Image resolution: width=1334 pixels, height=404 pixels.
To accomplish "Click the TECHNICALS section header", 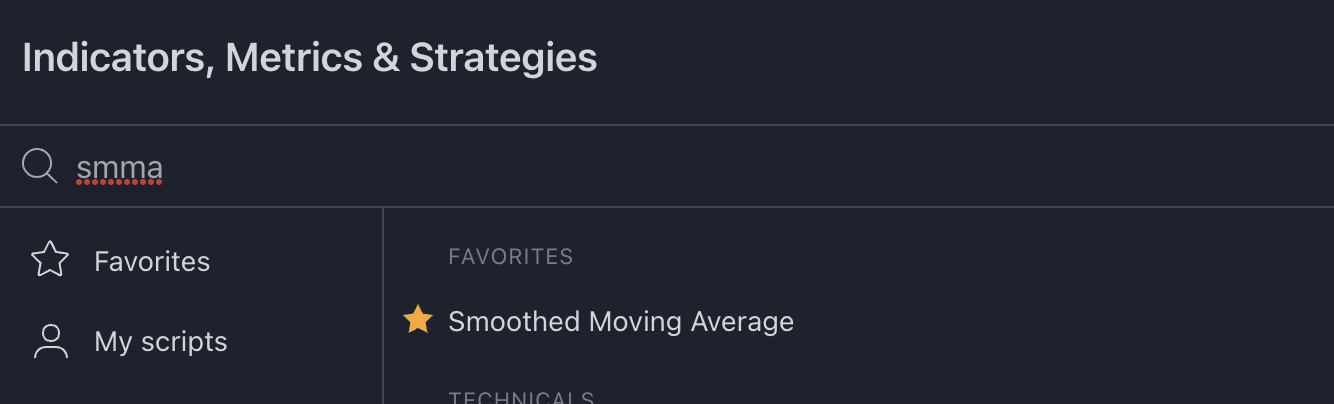I will [x=521, y=398].
